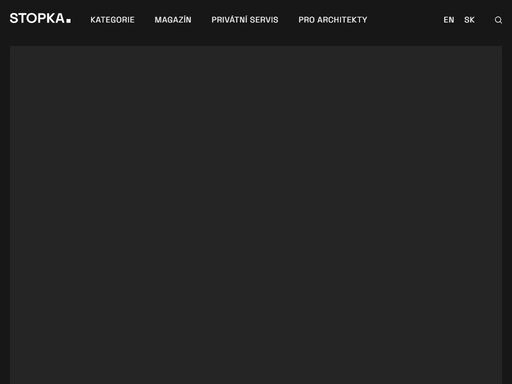
Task: Go to the MAGAZÍN section
Action: tap(173, 20)
